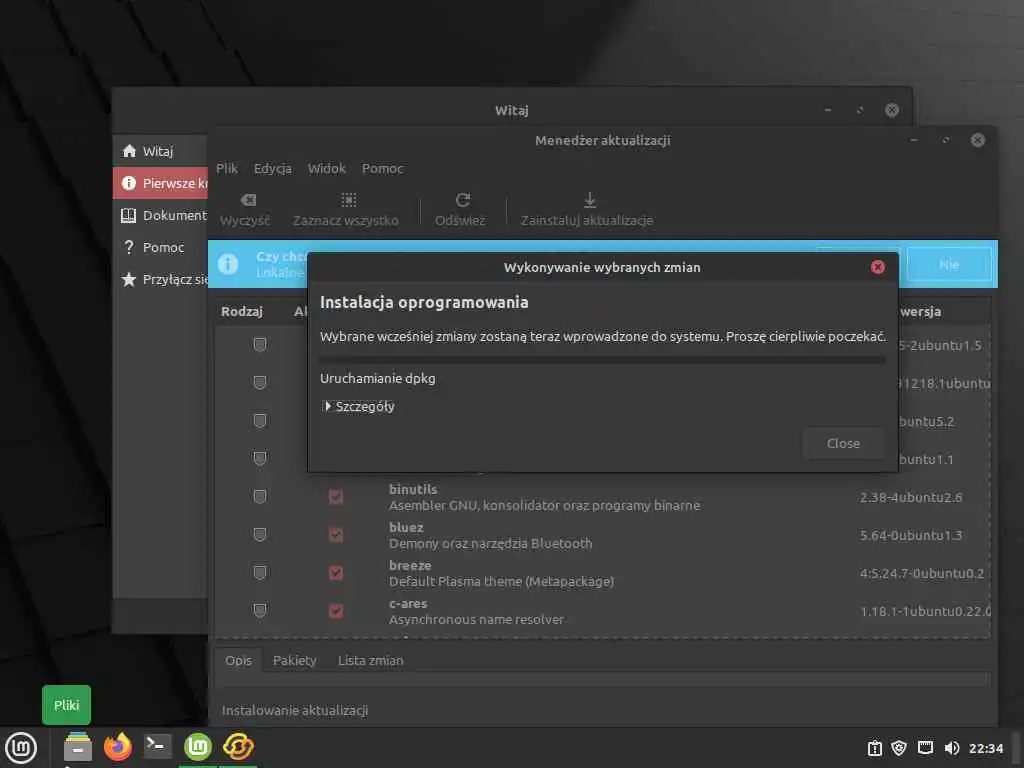Select Witaj in the Witaj window sidebar

coord(160,151)
